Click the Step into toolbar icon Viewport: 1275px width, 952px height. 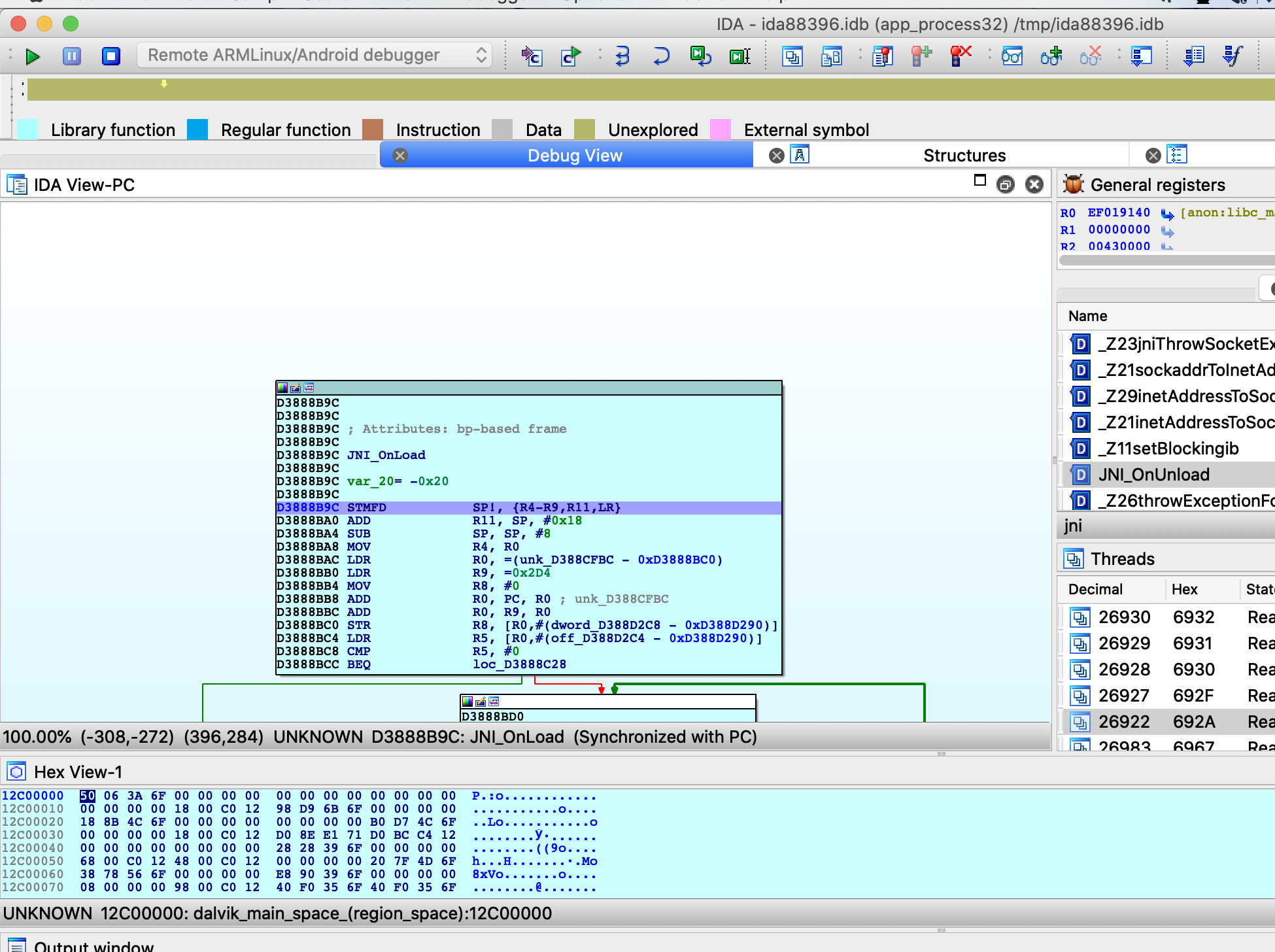click(x=622, y=56)
